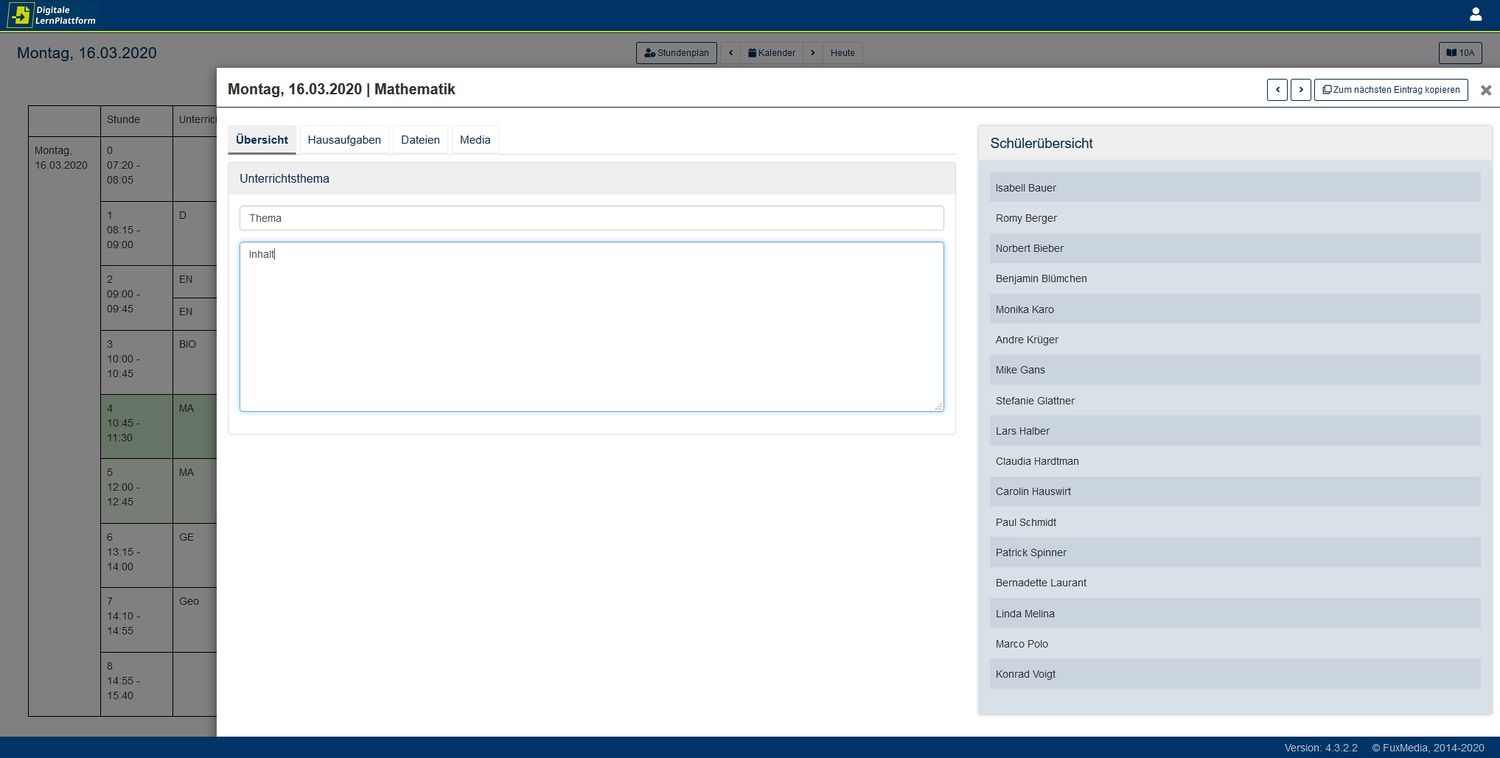Viewport: 1500px width, 758px height.
Task: Select student Lars Halber
Action: coord(1235,431)
